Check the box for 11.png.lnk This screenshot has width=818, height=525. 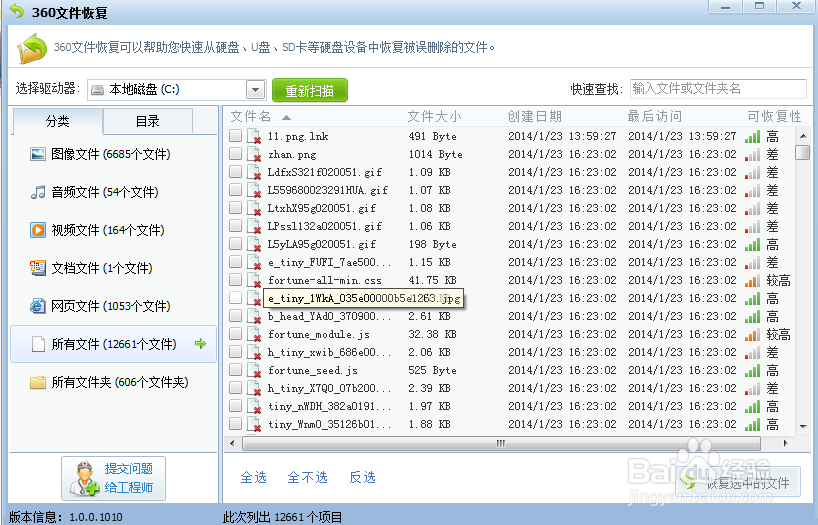coord(235,136)
